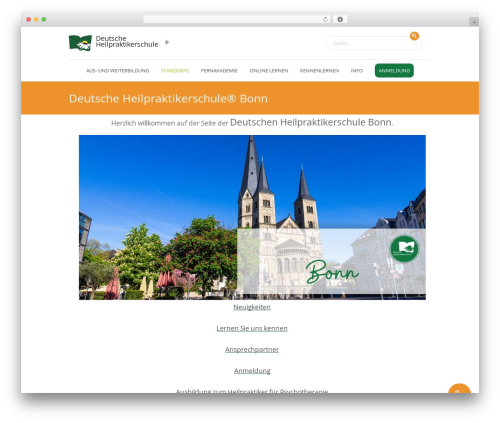Viewport: 500px width, 423px height.
Task: Open the Fernakademie menu item
Action: click(x=219, y=71)
